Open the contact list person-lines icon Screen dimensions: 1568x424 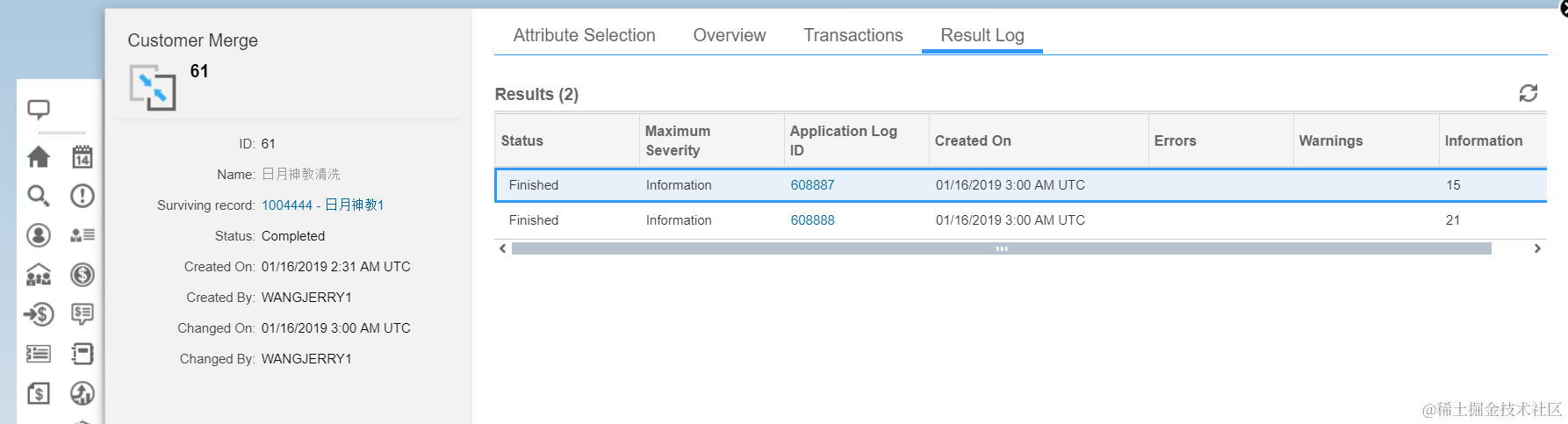point(83,235)
